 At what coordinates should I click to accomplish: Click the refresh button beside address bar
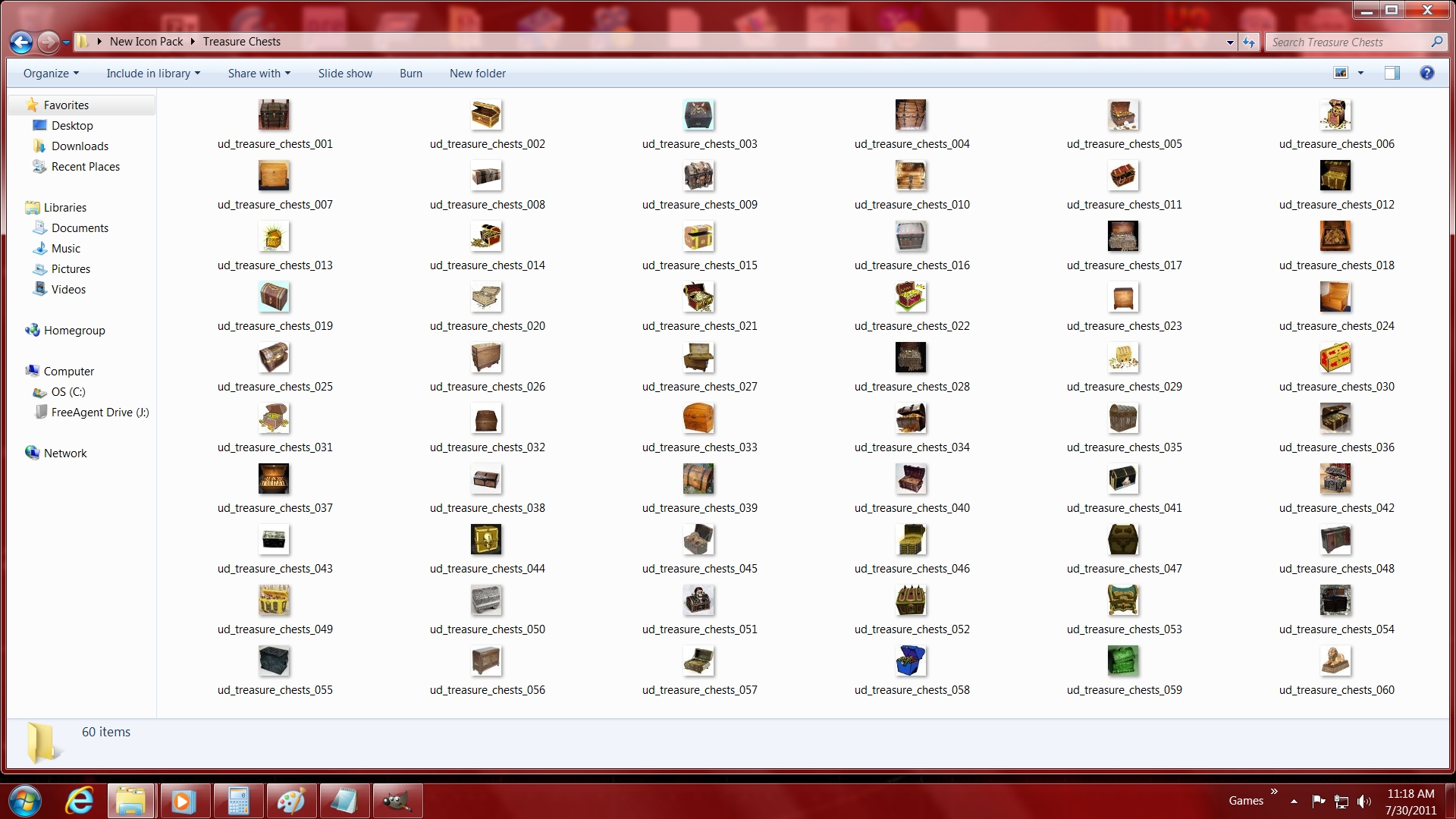click(x=1249, y=42)
